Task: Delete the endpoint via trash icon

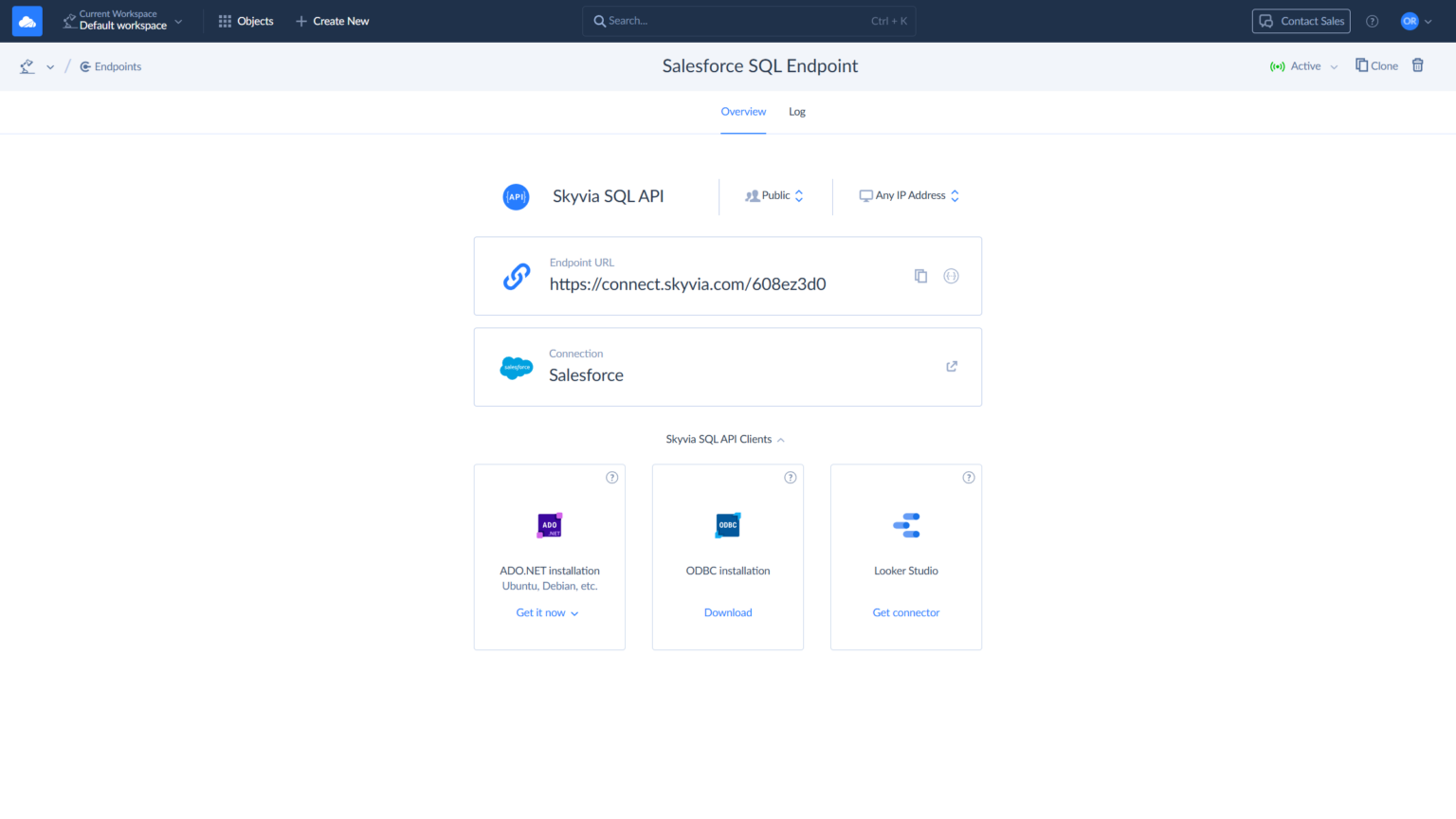Action: pyautogui.click(x=1418, y=65)
